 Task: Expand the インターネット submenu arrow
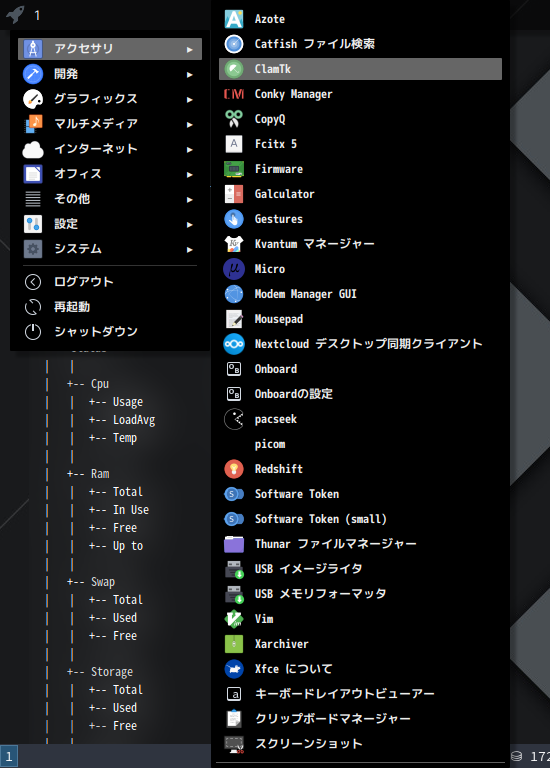190,149
